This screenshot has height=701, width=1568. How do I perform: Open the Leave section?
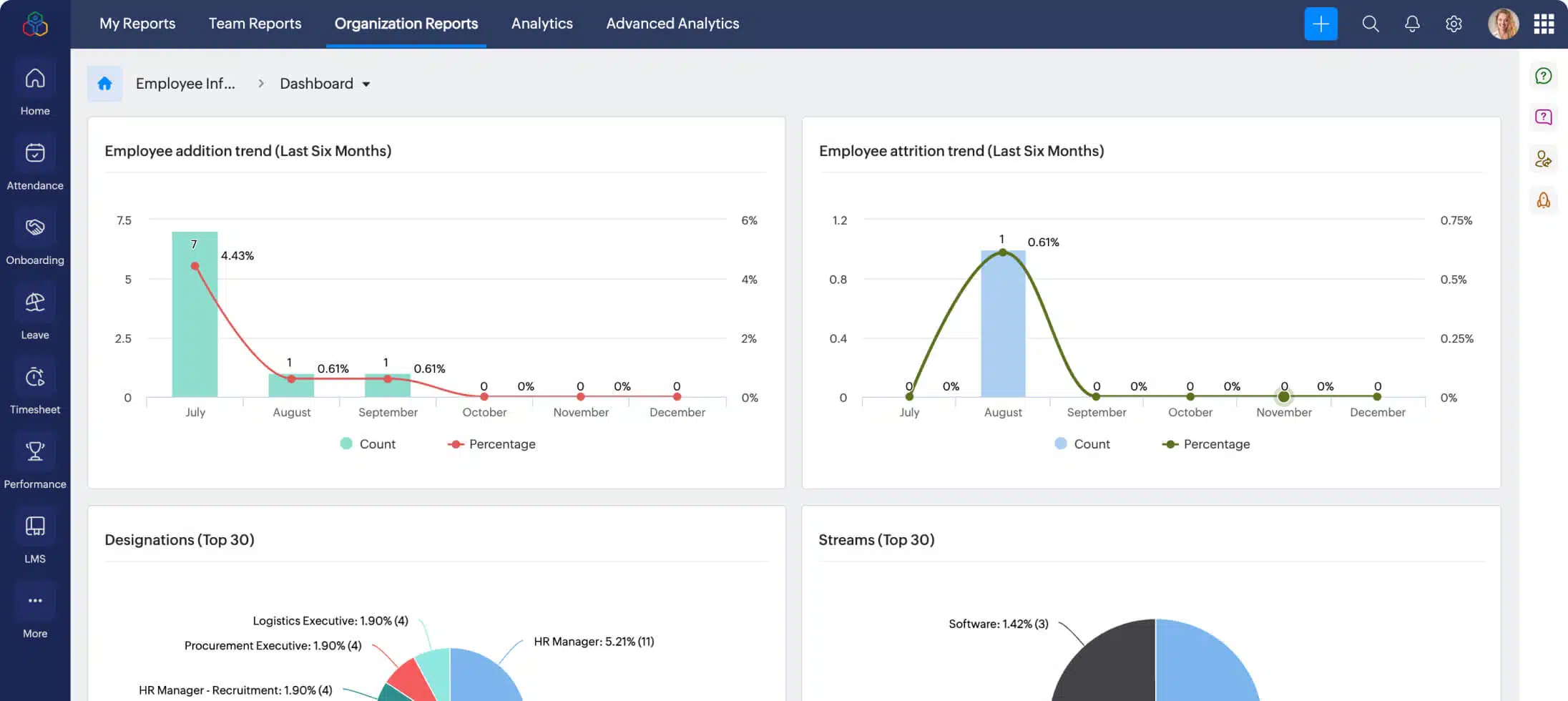34,312
